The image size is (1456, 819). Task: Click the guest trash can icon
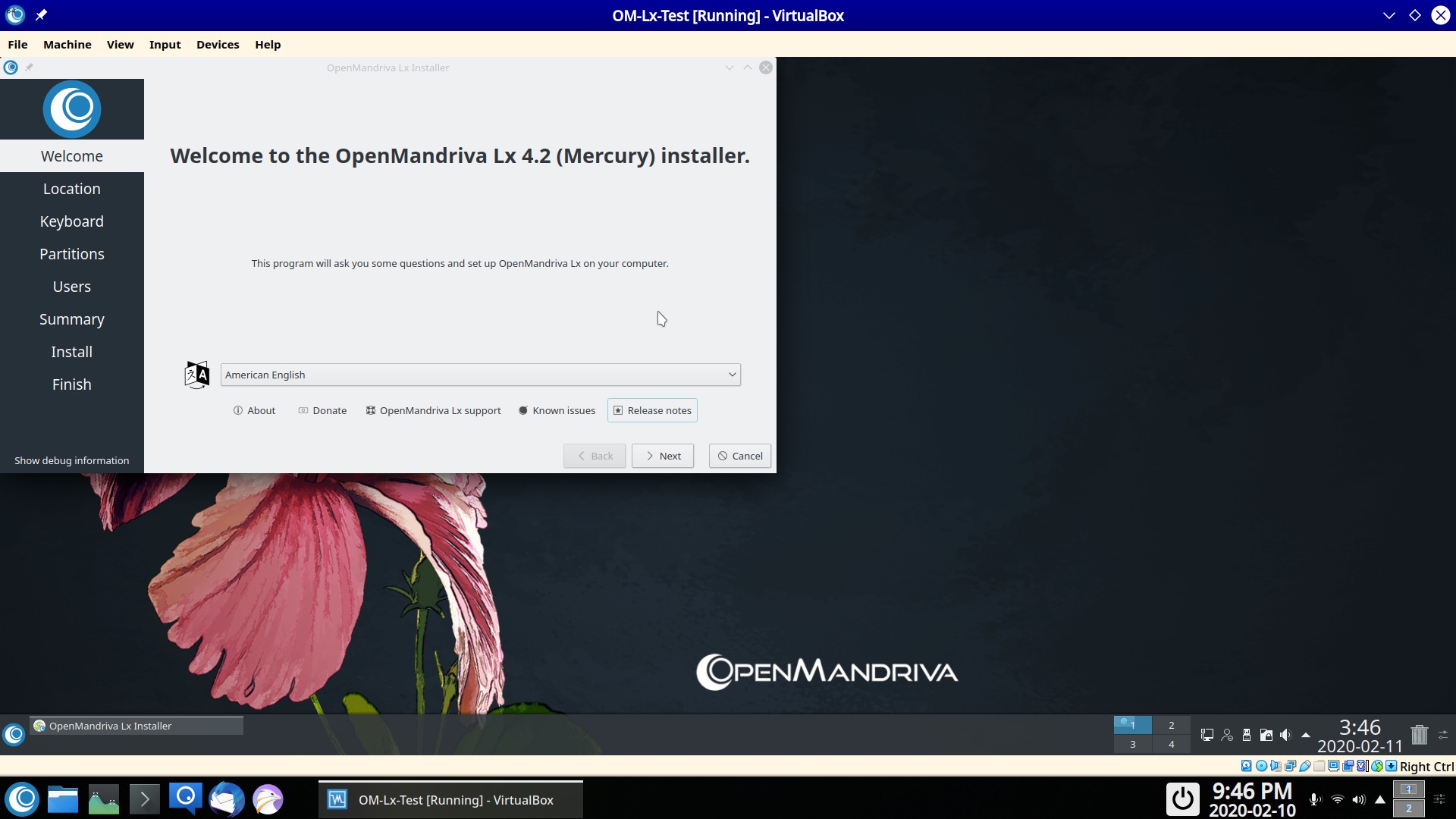[1419, 734]
